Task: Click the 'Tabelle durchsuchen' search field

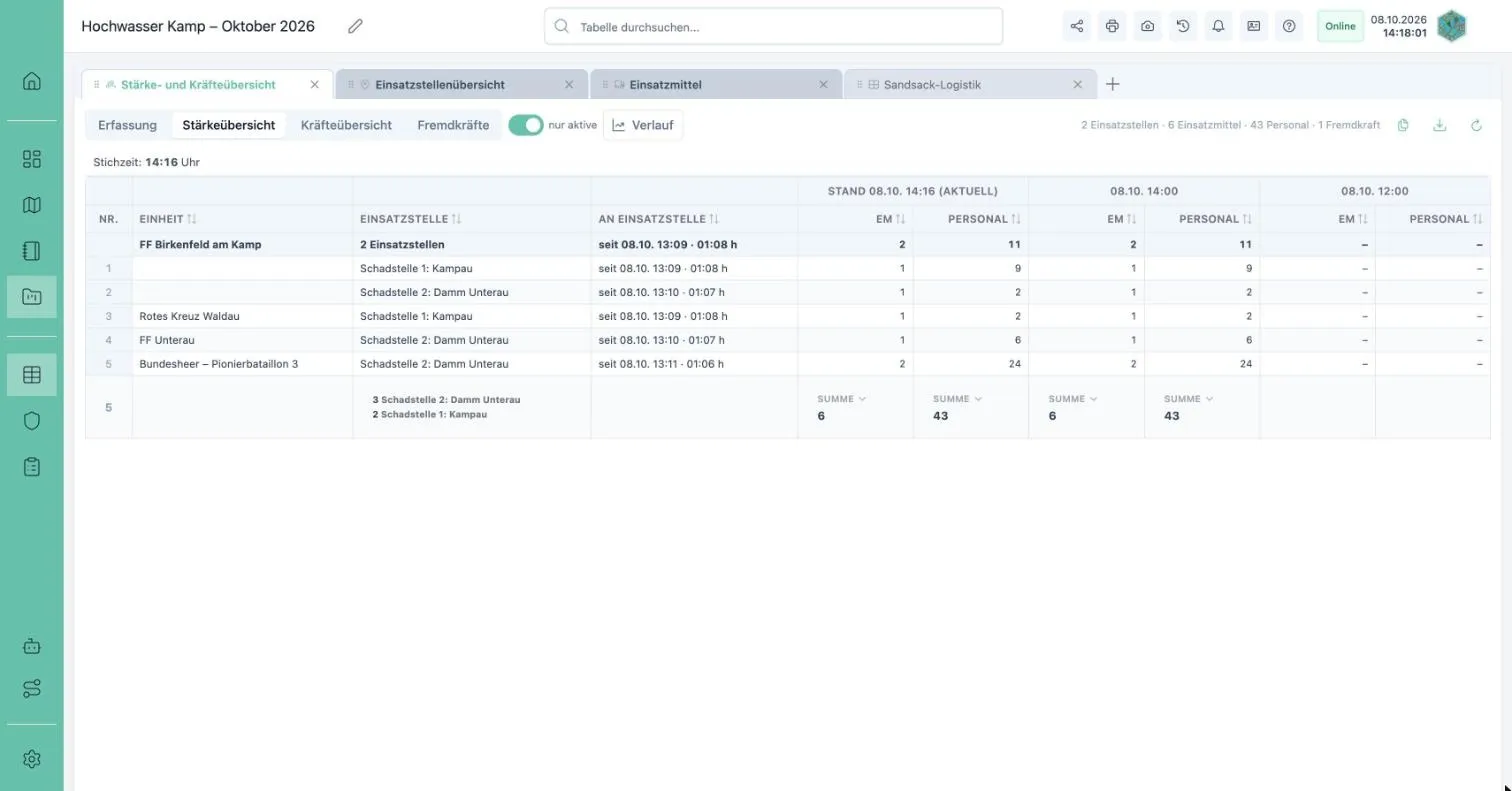Action: (x=773, y=27)
